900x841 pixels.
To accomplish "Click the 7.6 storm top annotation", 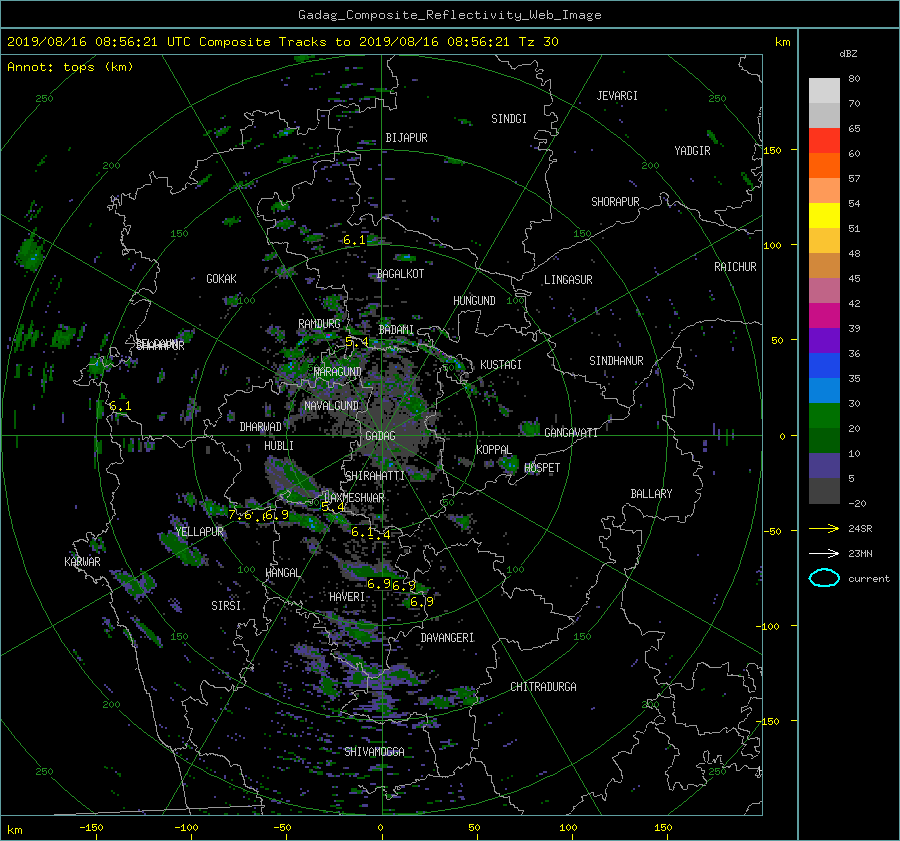I will pos(240,515).
